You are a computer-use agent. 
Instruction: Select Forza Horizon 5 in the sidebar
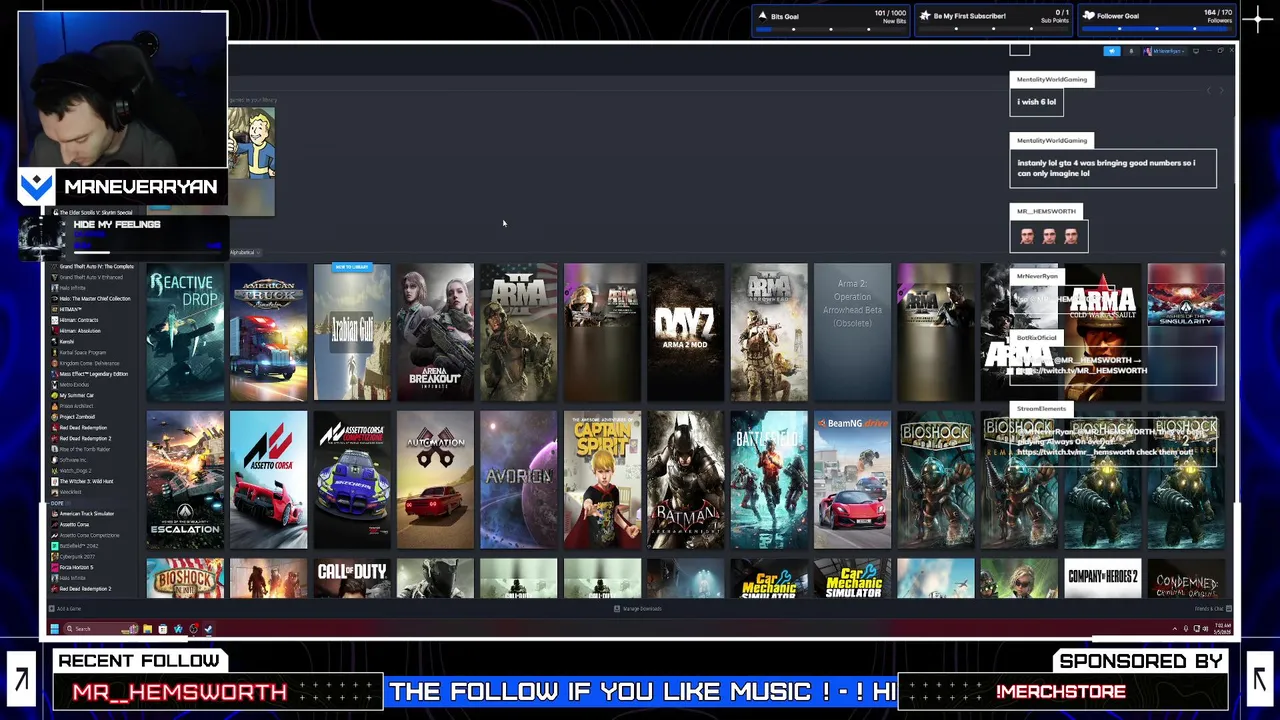pos(73,567)
